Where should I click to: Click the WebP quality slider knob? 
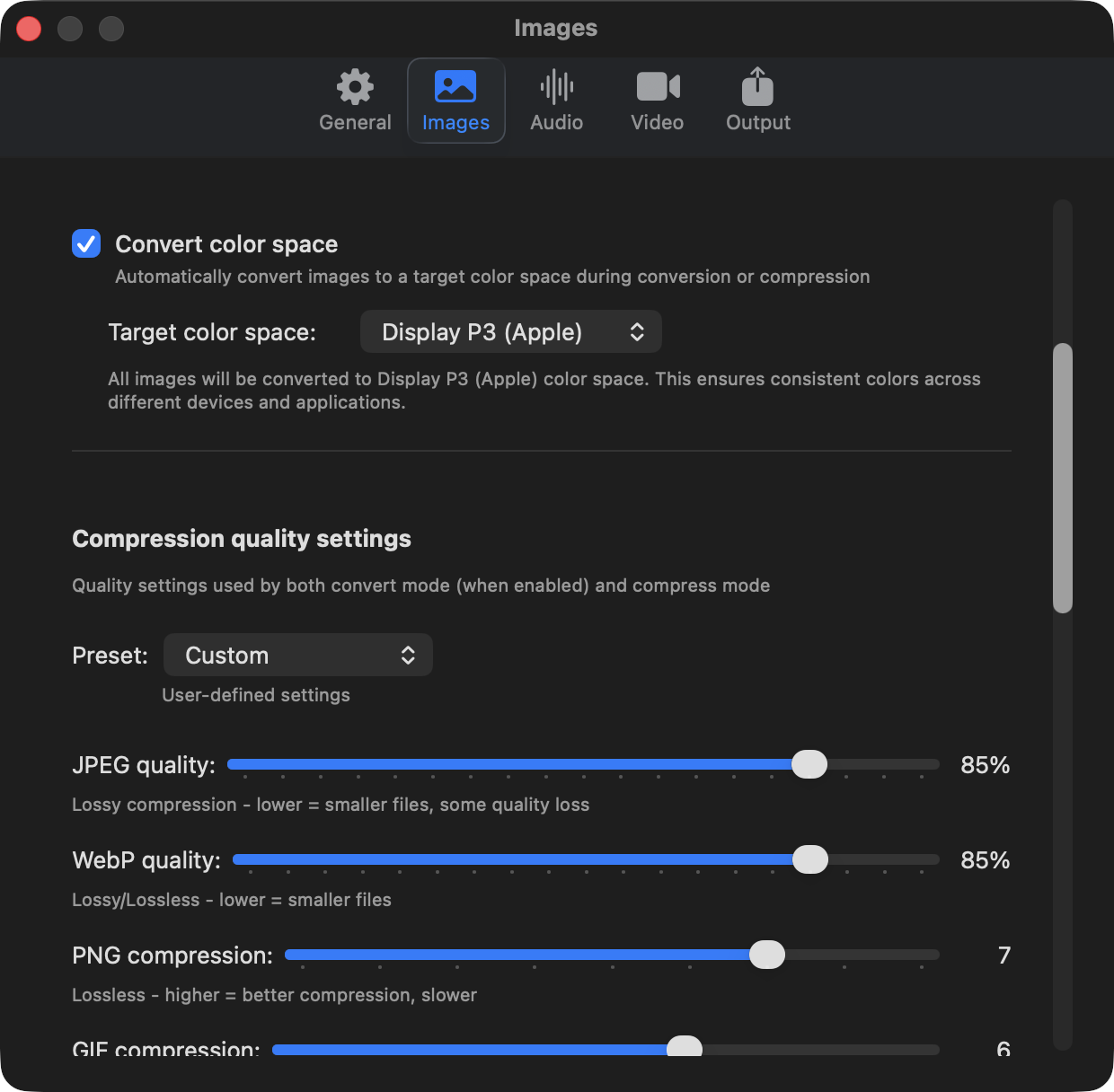tap(810, 859)
